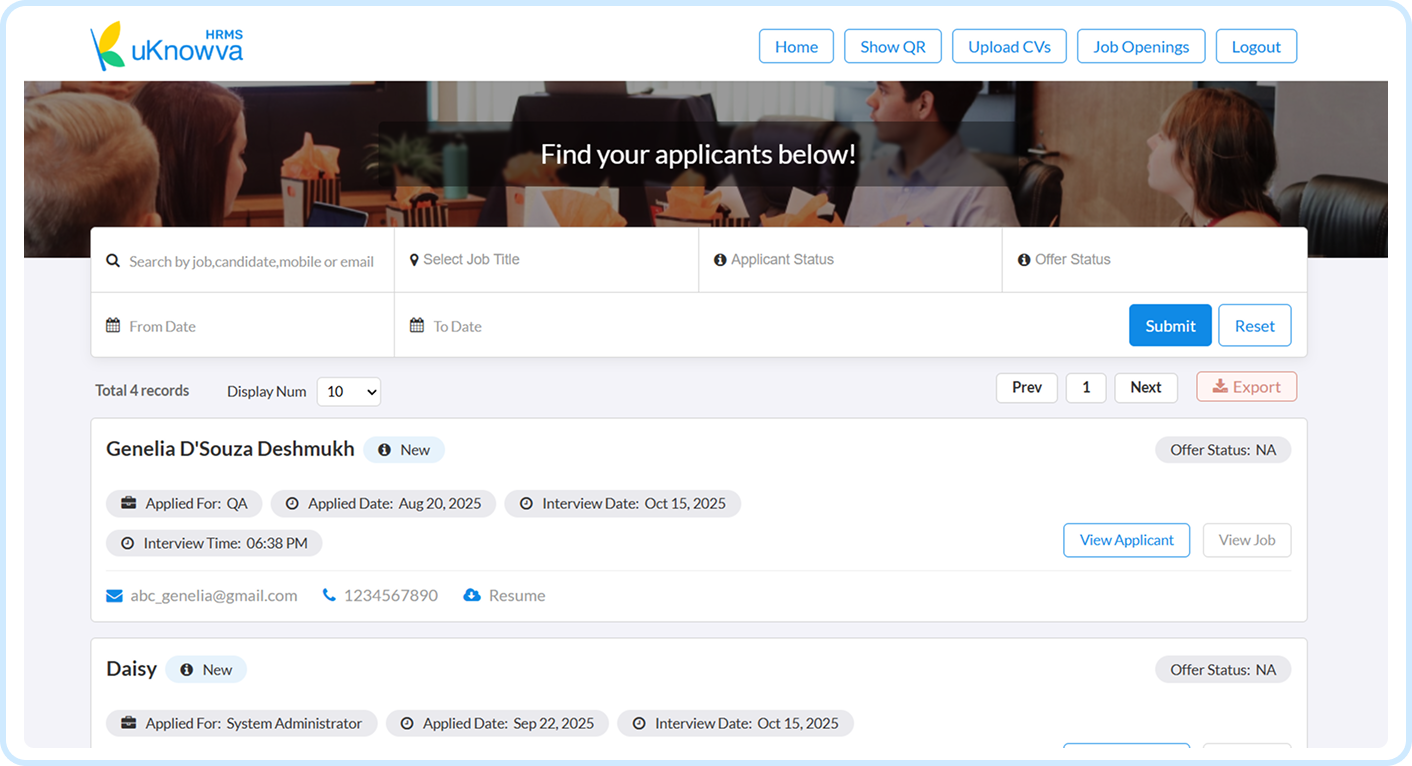Open the Applicant Status dropdown
Viewport: 1412px width, 766px height.
click(x=851, y=259)
